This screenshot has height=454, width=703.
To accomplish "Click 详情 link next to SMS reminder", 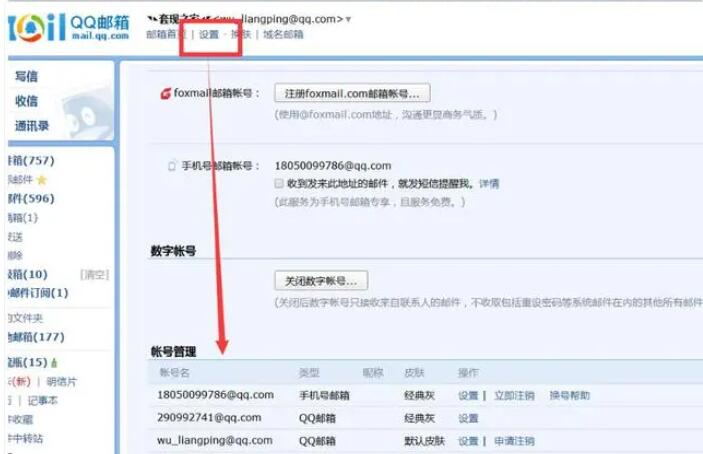I will click(x=488, y=184).
